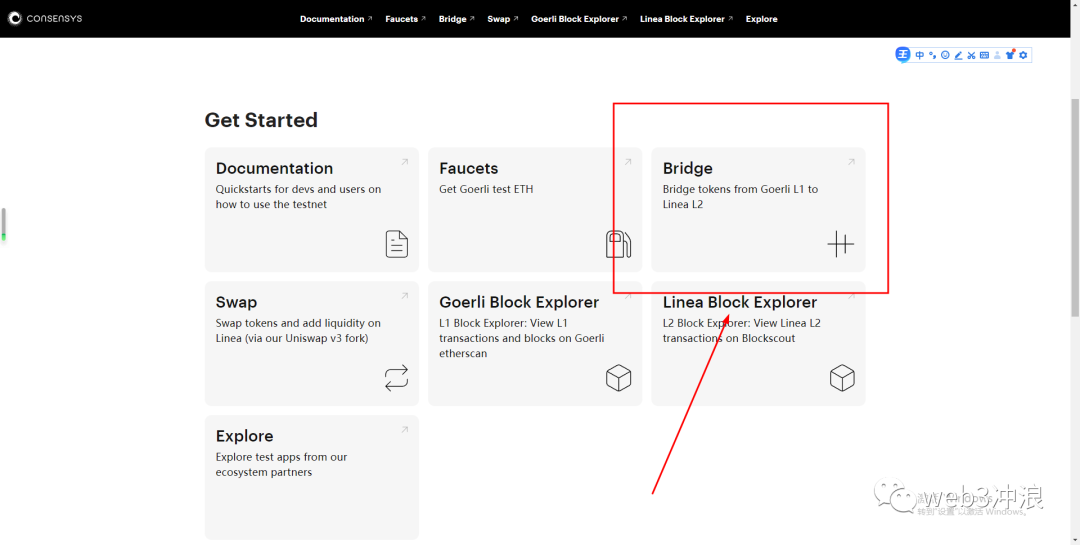
Task: Click external-link arrow on Explore card
Action: 405,429
